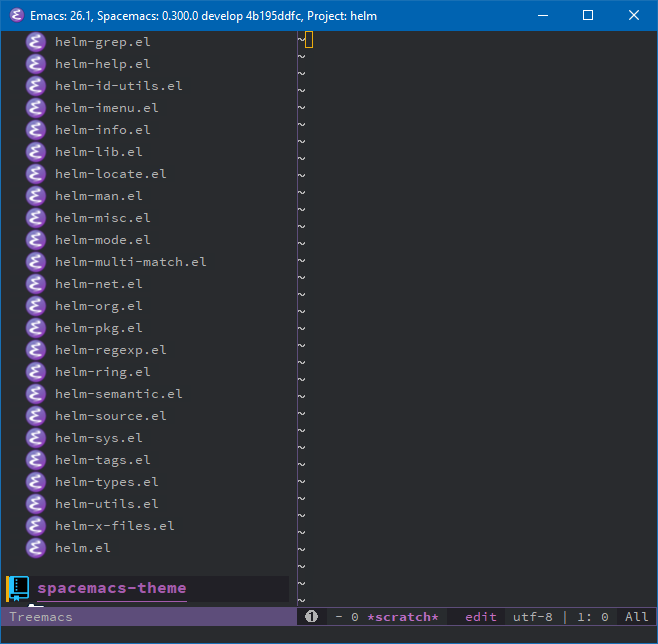The height and width of the screenshot is (644, 658).
Task: Click the icon next to helm-locate.el
Action: tap(36, 174)
